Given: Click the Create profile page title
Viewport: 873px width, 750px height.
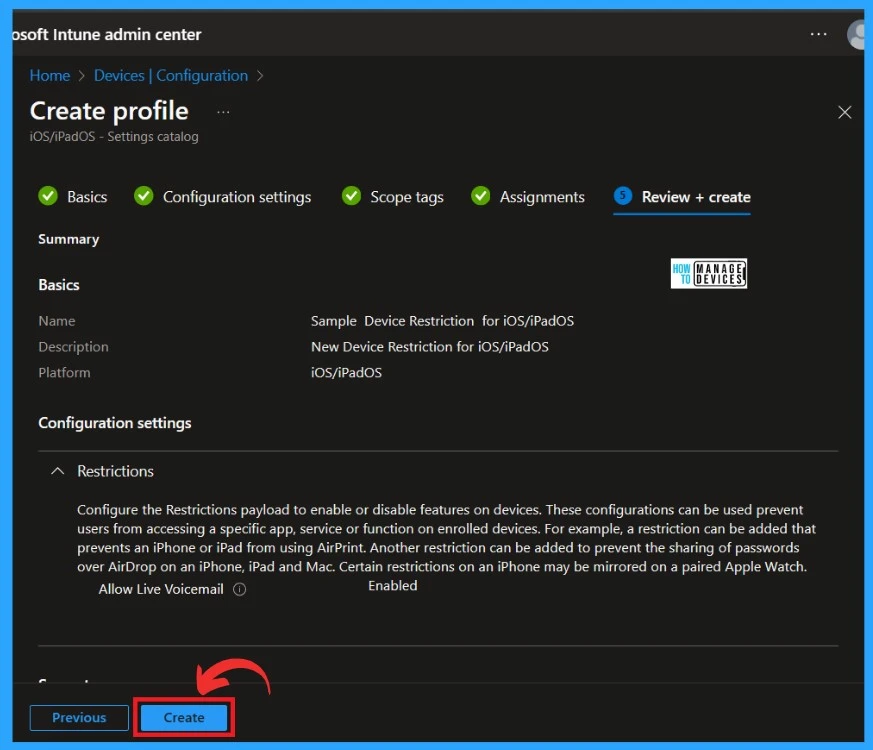Looking at the screenshot, I should click(109, 111).
